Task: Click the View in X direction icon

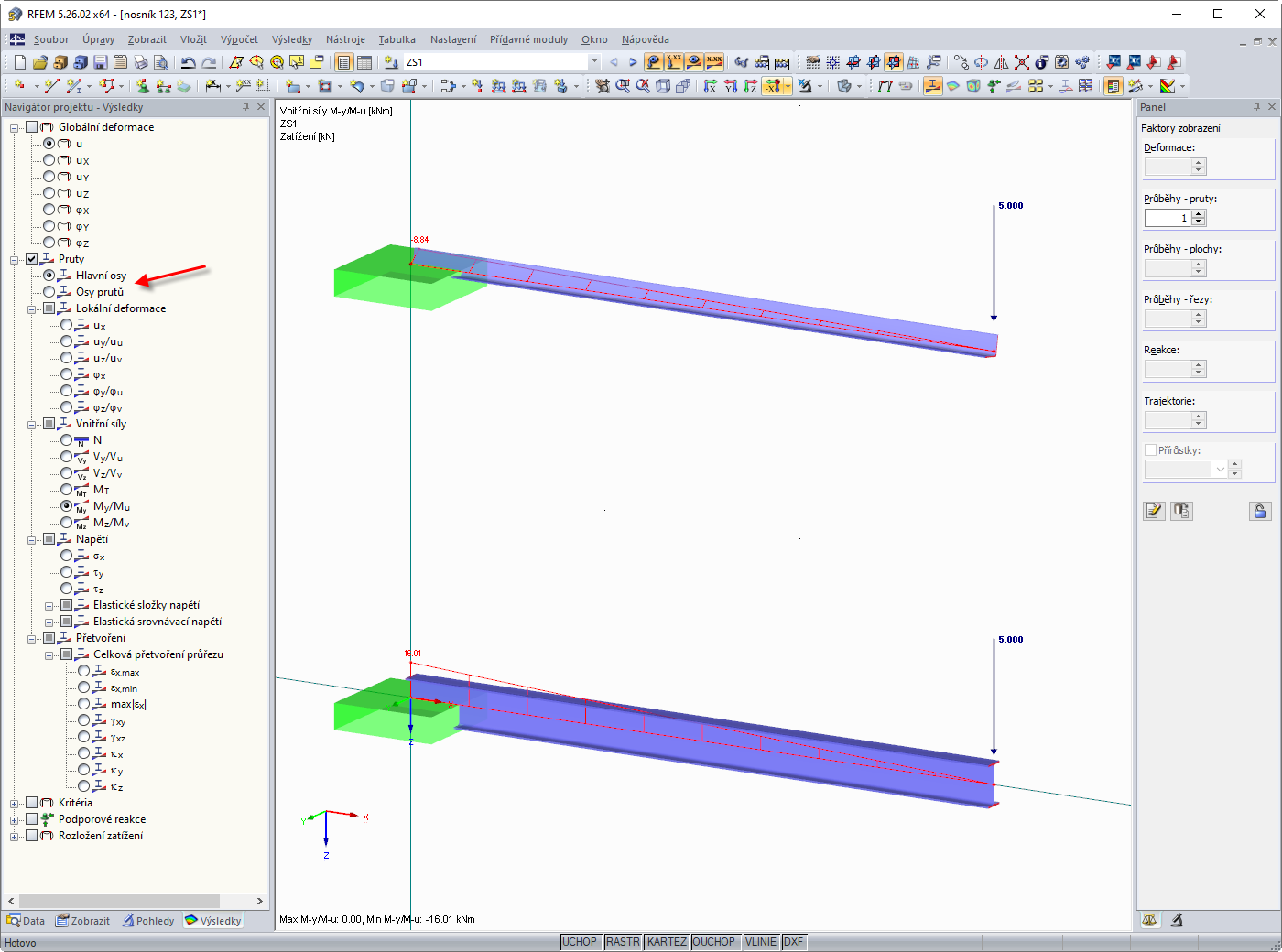Action: coord(711,86)
